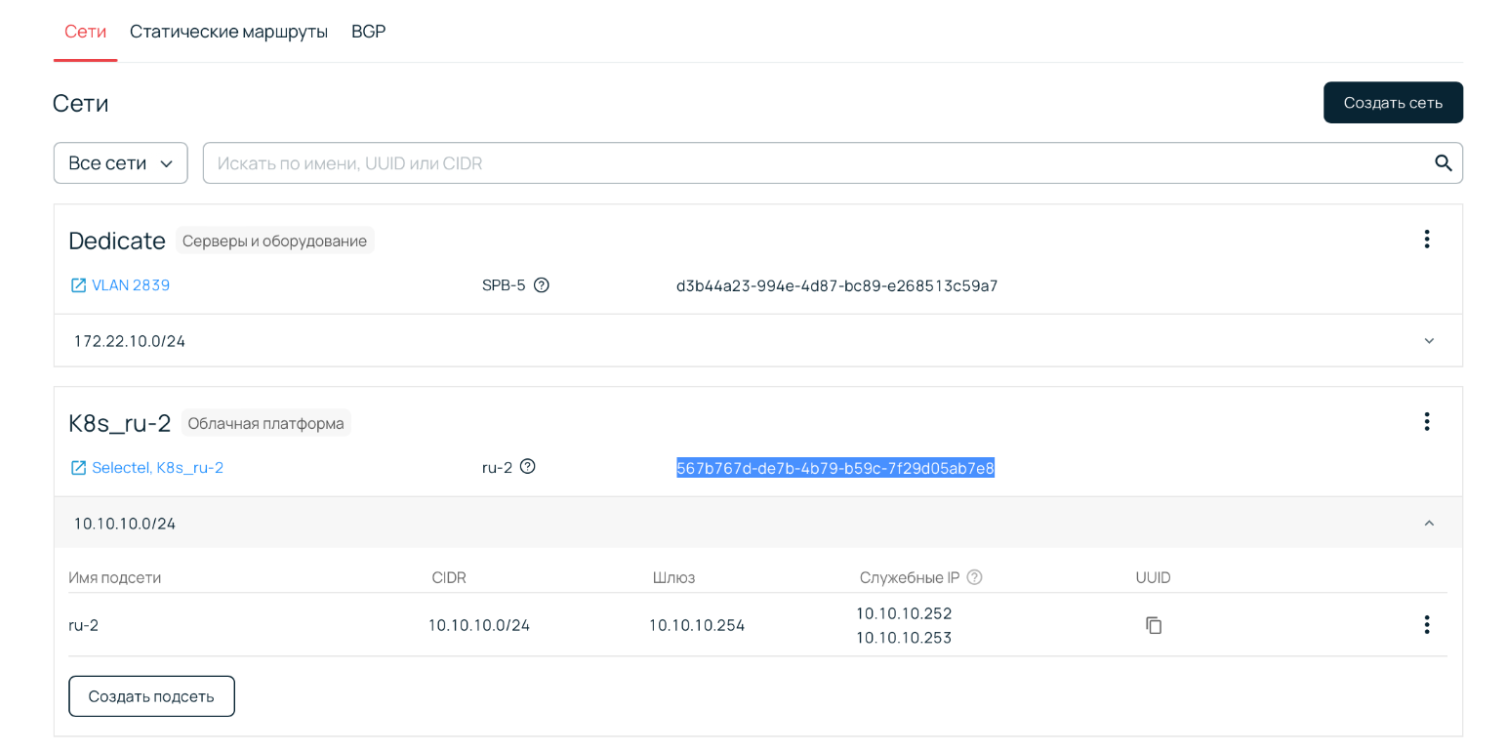Viewport: 1507px width, 743px height.
Task: Select the Сети tab
Action: coord(85,31)
